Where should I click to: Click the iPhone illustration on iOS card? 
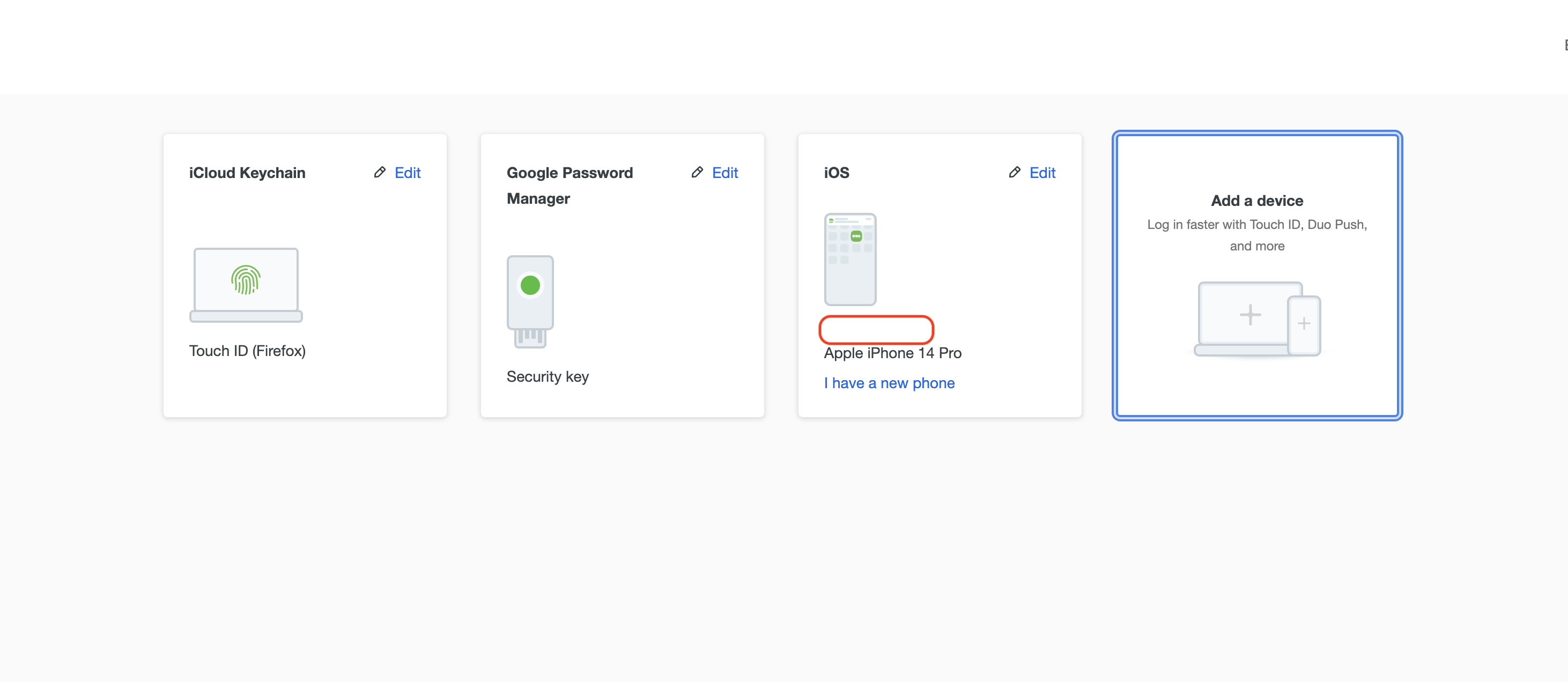click(x=850, y=258)
